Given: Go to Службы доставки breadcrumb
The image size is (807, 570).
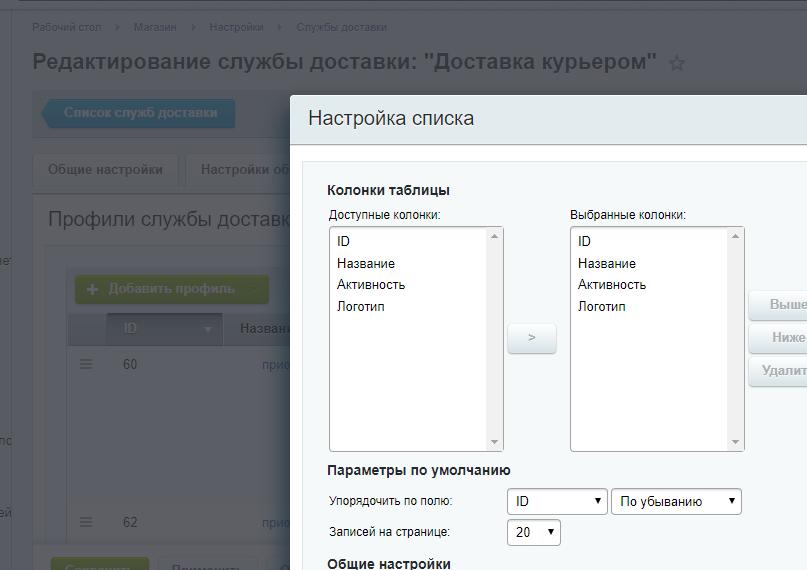Looking at the screenshot, I should pyautogui.click(x=342, y=27).
